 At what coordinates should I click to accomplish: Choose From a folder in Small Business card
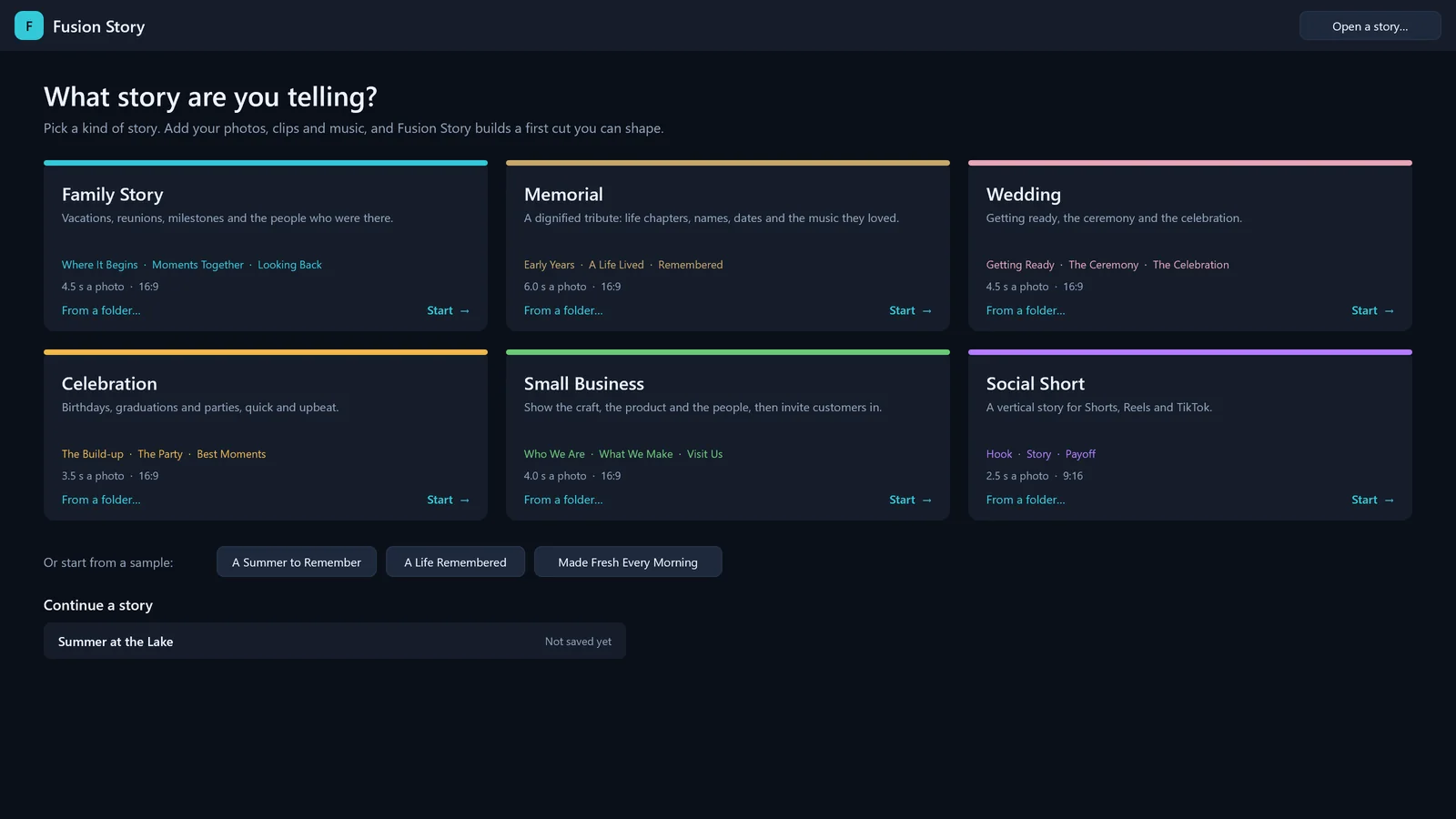coord(563,500)
